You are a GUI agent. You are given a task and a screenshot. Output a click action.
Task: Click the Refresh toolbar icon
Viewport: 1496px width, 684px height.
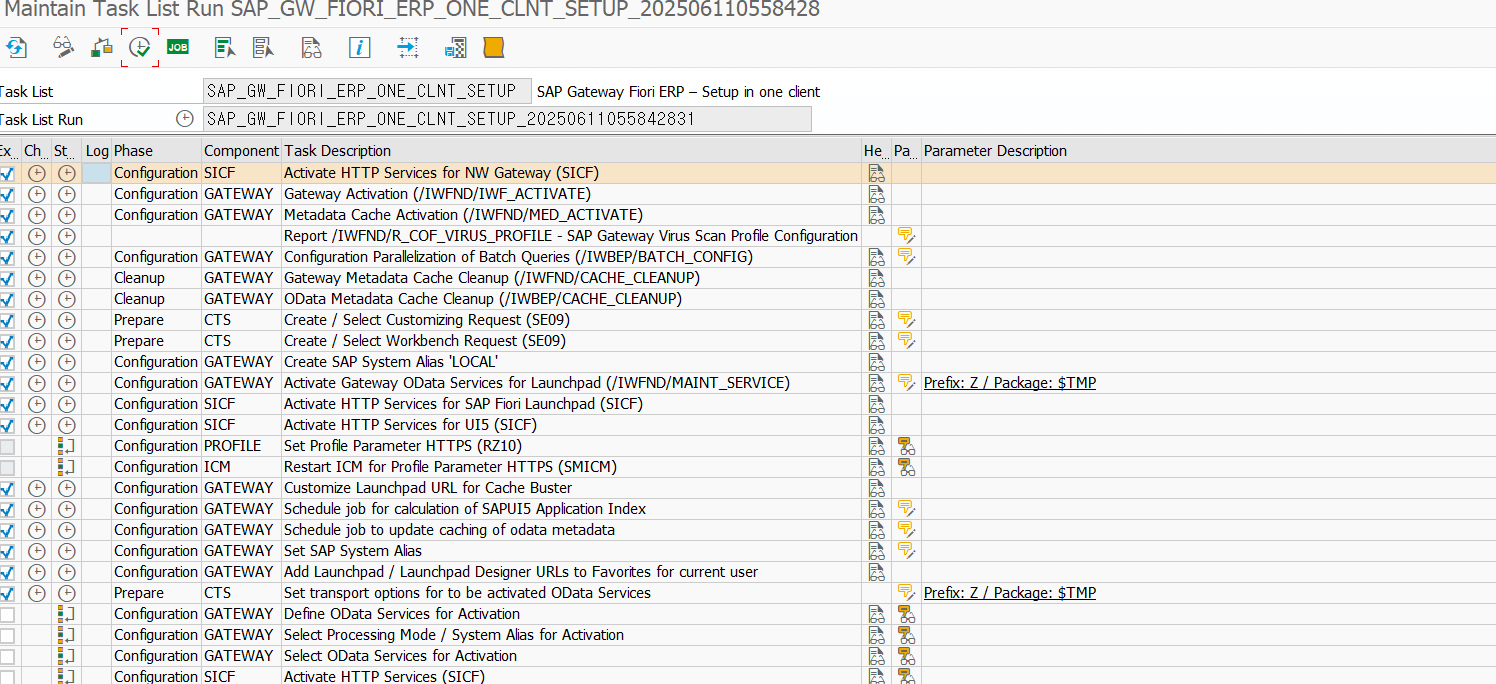pyautogui.click(x=16, y=47)
